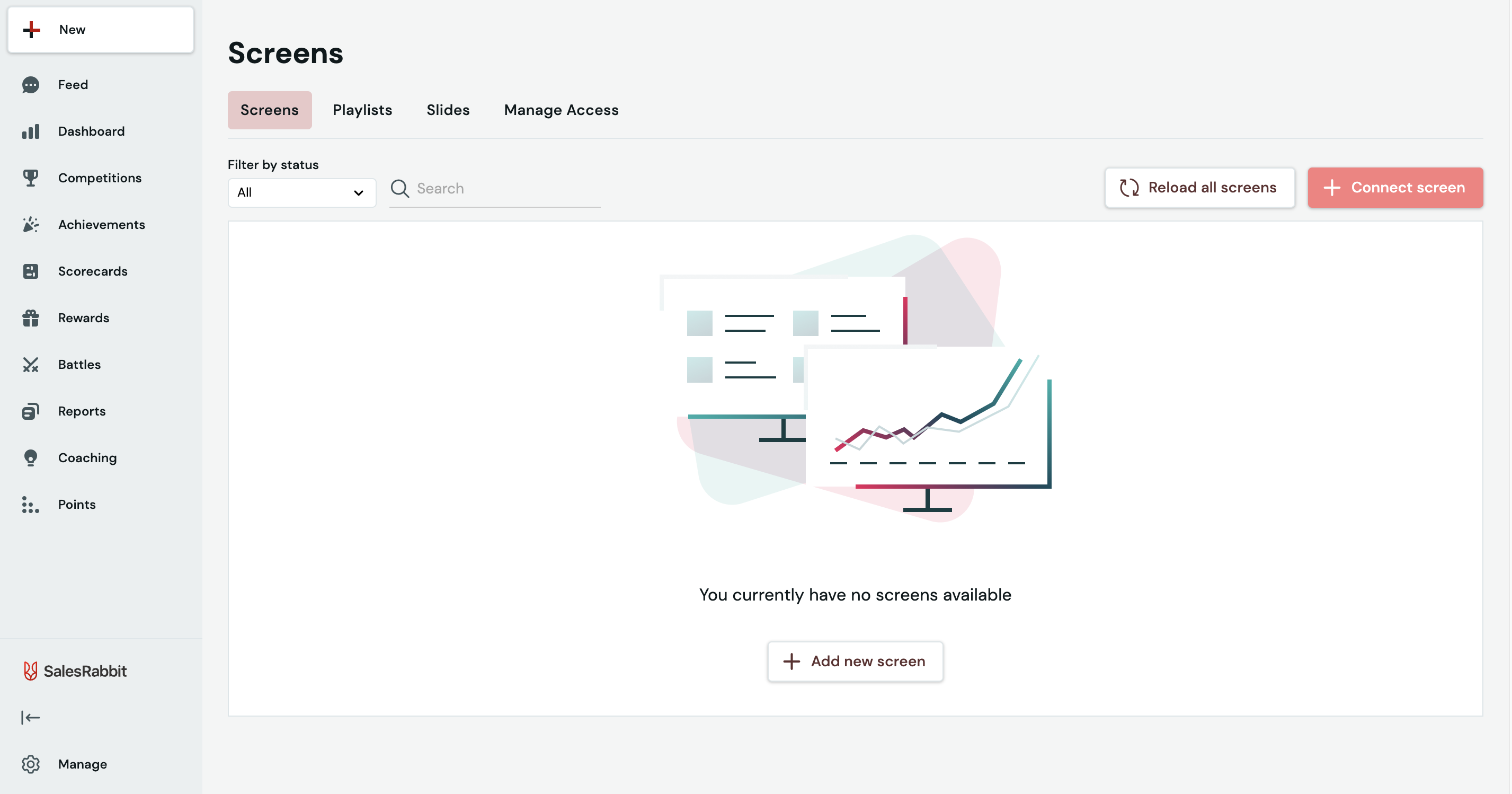The height and width of the screenshot is (794, 1512).
Task: Switch to the Playlists tab
Action: click(x=362, y=110)
